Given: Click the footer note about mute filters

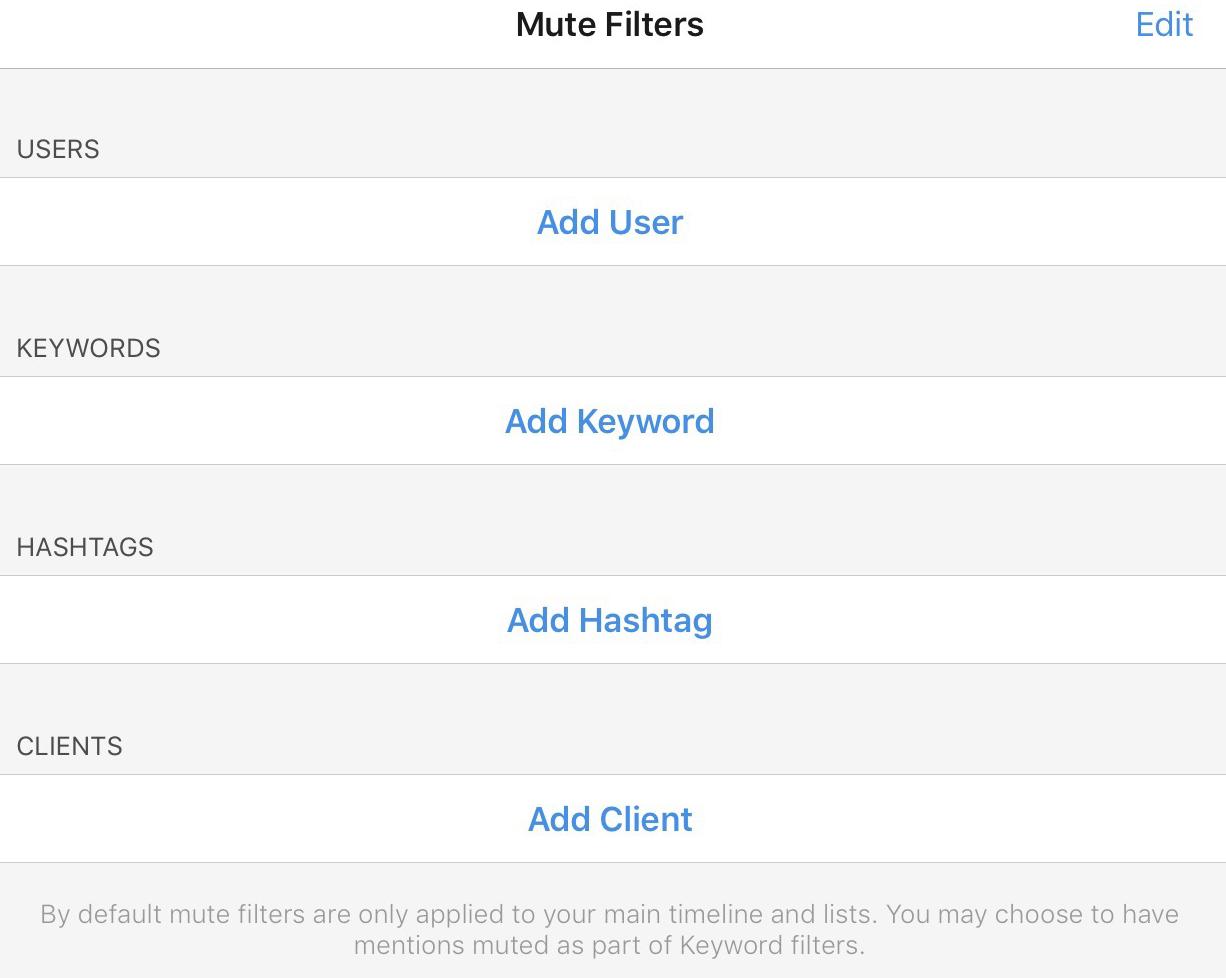Looking at the screenshot, I should pyautogui.click(x=610, y=929).
